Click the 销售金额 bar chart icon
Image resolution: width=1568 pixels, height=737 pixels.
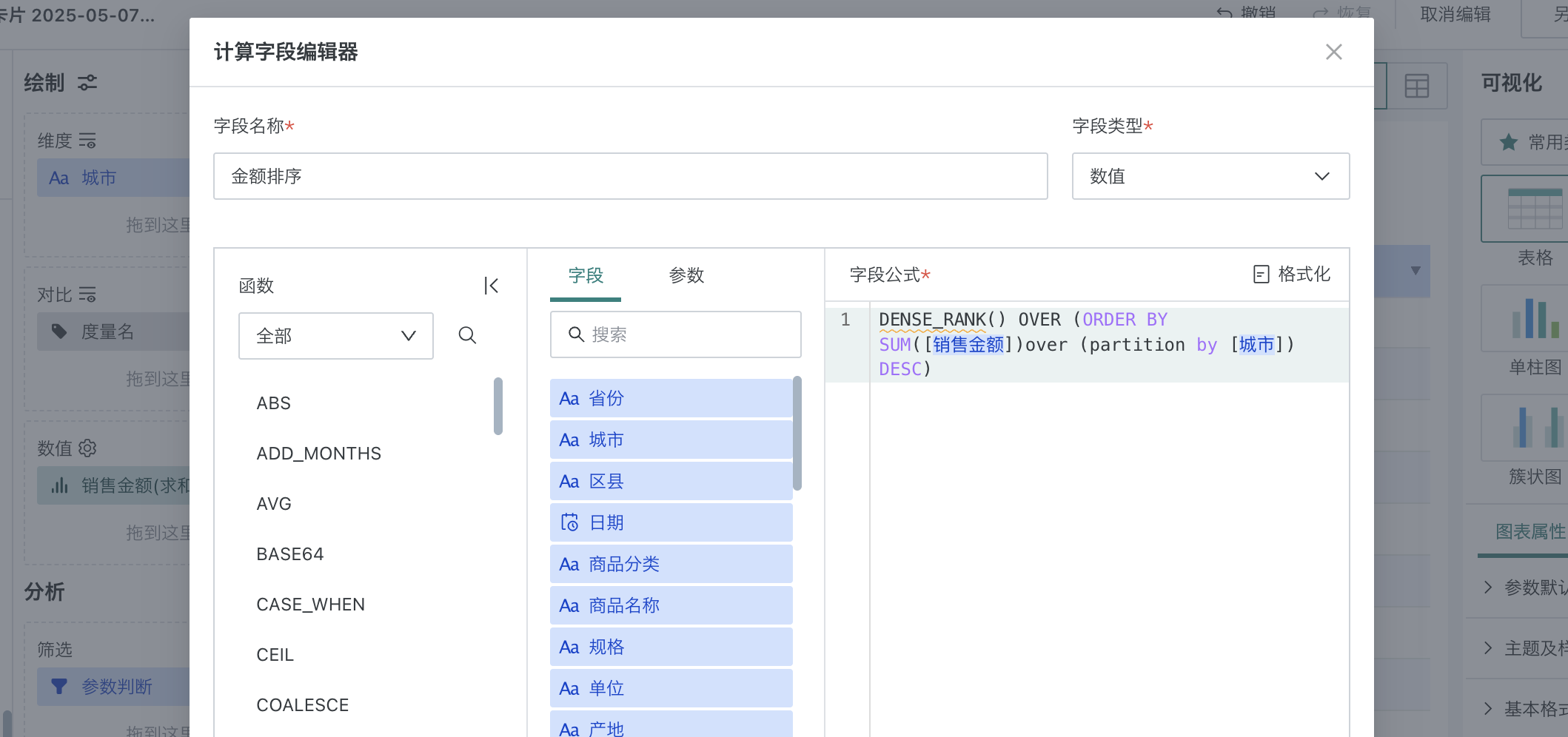pyautogui.click(x=59, y=485)
